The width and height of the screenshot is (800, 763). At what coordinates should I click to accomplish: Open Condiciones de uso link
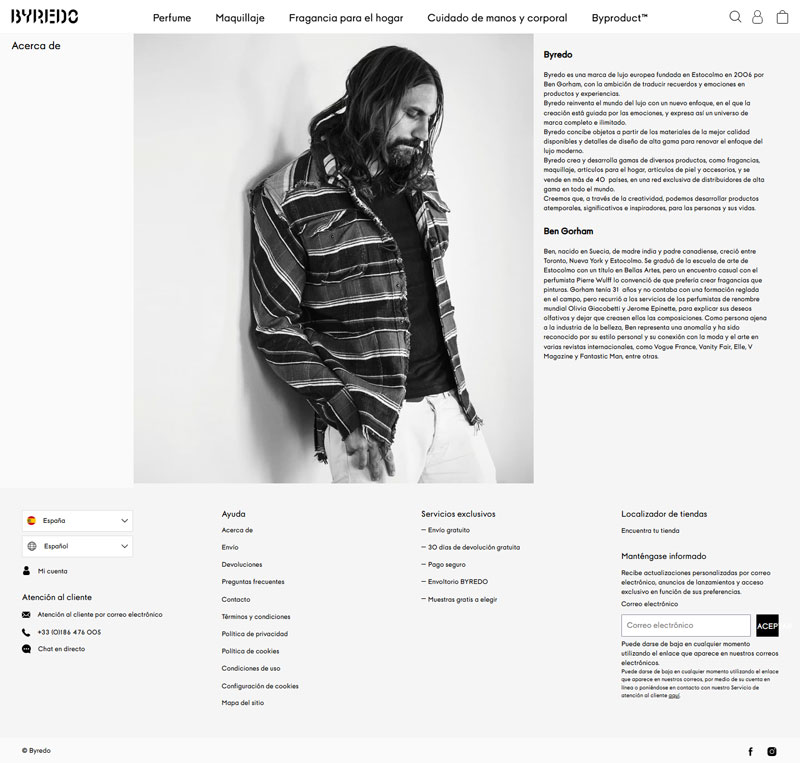pos(251,668)
